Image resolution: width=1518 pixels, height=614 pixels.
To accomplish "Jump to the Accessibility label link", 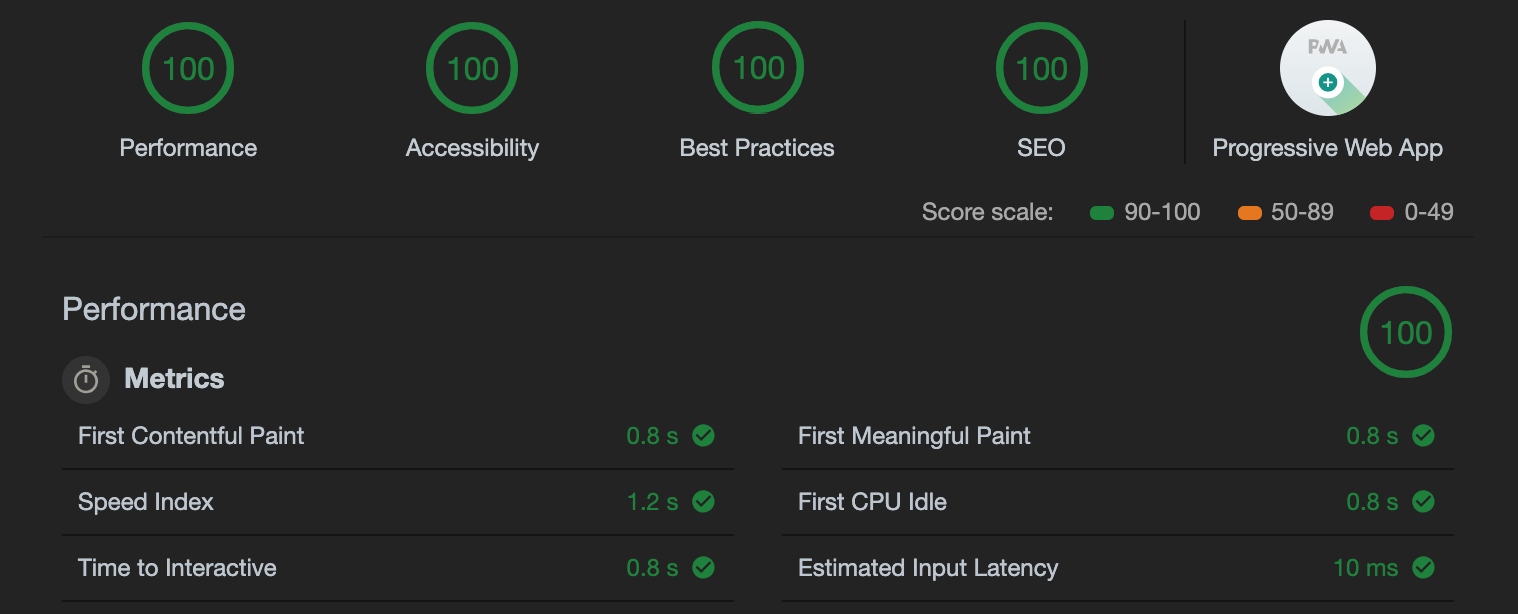I will 472,148.
